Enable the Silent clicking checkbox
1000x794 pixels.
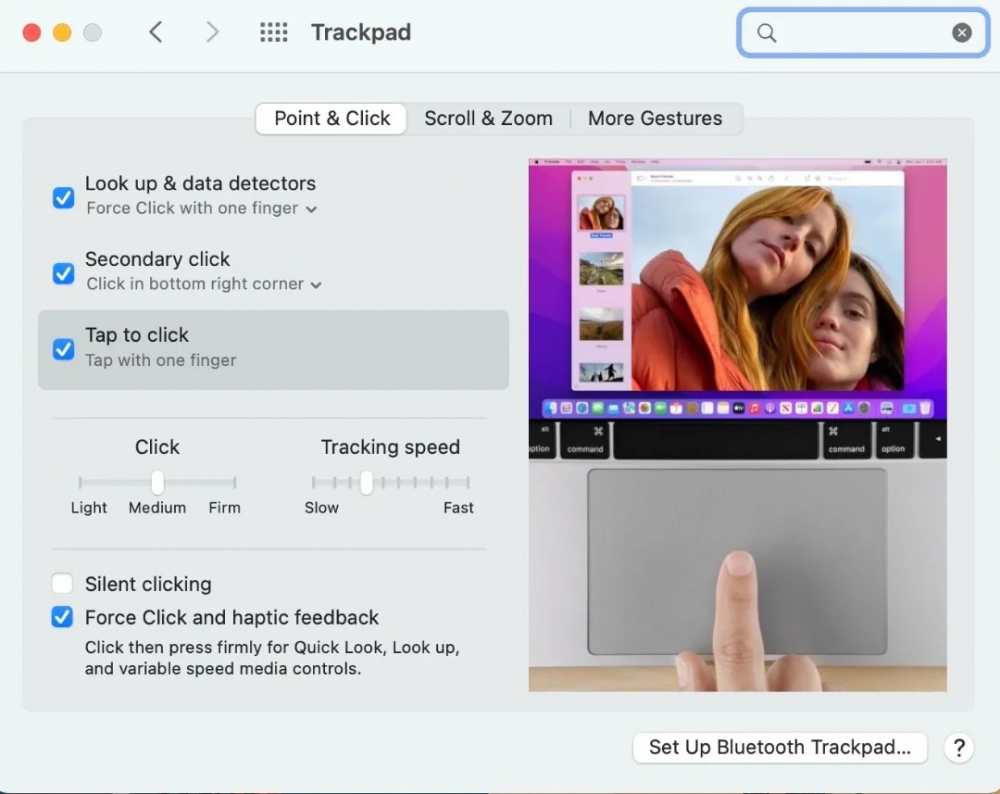[x=63, y=584]
